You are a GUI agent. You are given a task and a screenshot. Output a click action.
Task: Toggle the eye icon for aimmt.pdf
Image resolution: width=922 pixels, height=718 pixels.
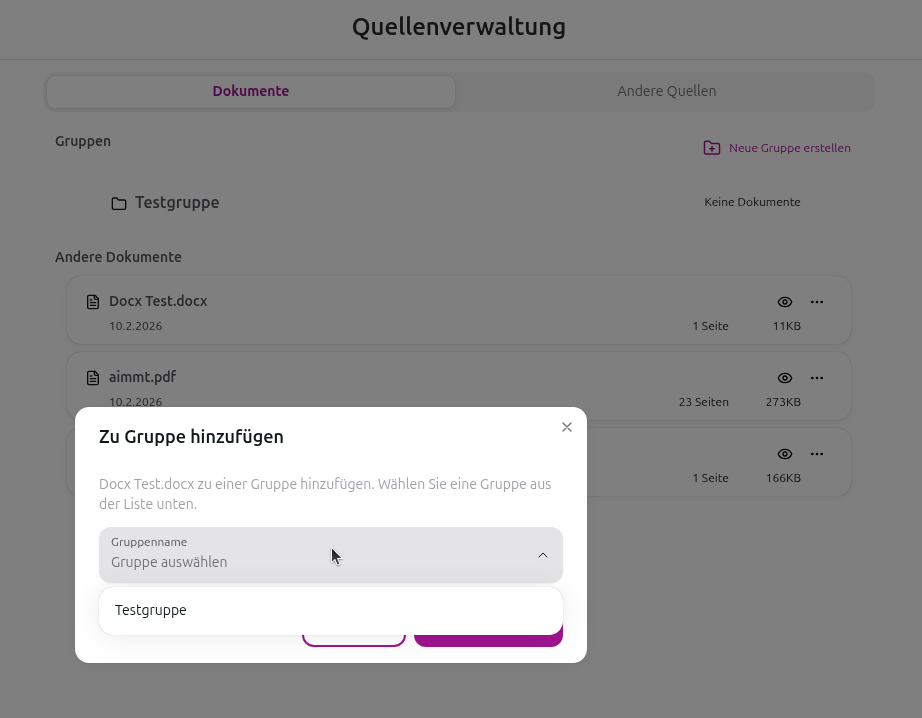tap(785, 378)
